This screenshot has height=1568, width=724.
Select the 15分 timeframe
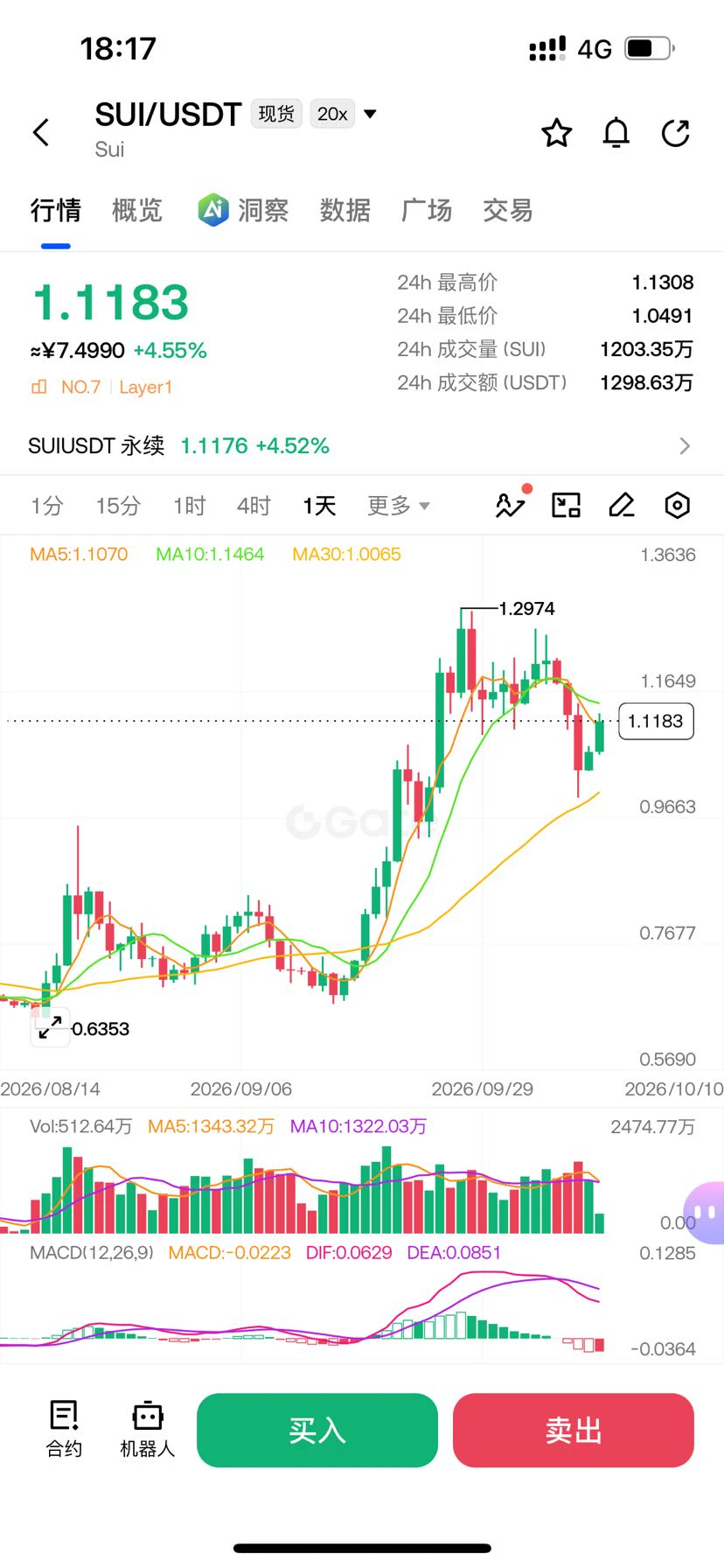118,506
